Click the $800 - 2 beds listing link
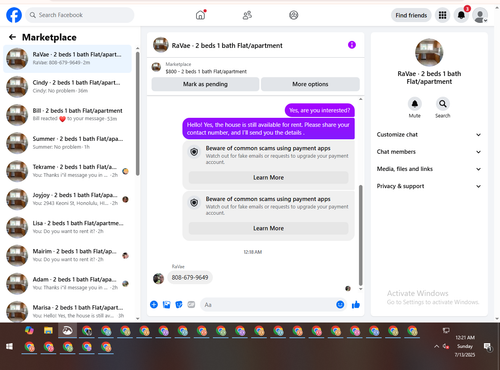 (x=206, y=71)
